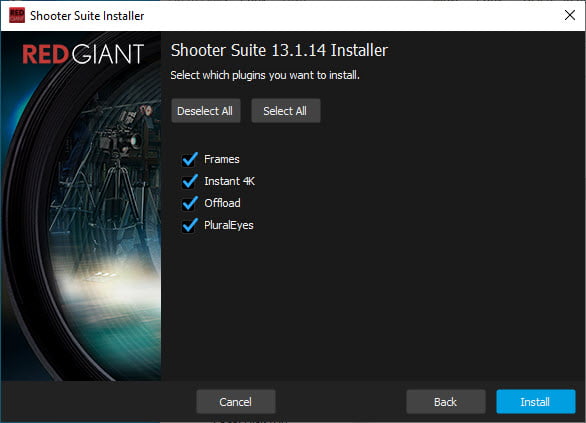Close the Shooter Suite Installer window

570,15
